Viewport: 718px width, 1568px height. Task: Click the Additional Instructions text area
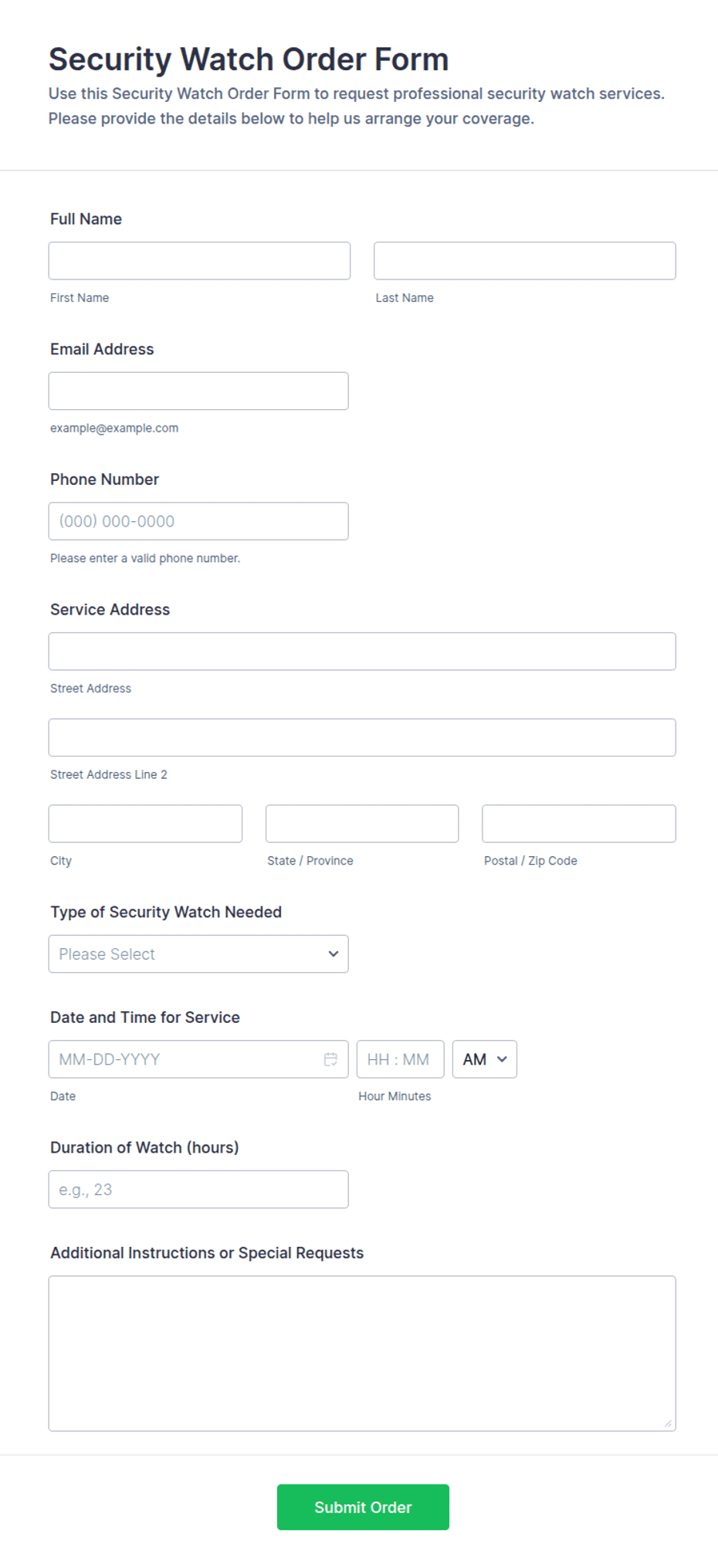click(362, 1353)
